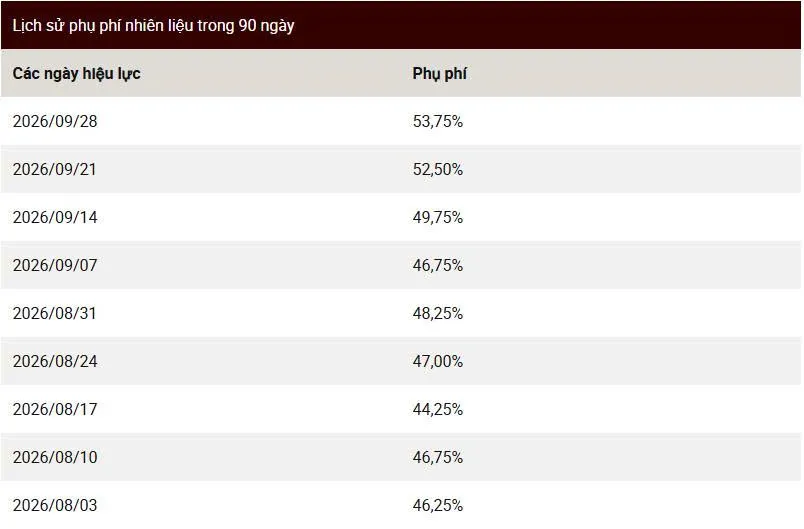Select the date 2026/08/24

55,361
